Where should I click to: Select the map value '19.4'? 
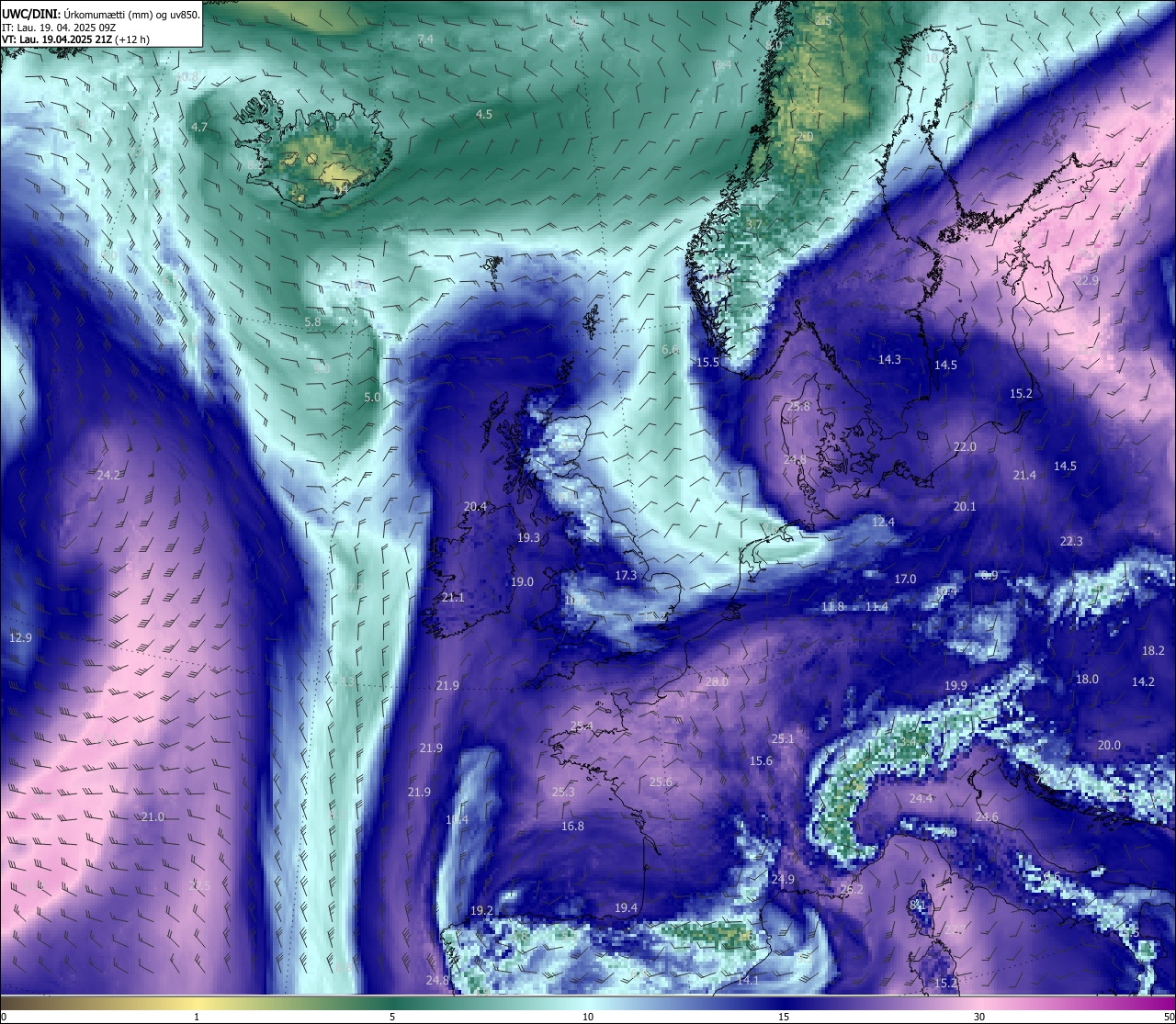(626, 907)
